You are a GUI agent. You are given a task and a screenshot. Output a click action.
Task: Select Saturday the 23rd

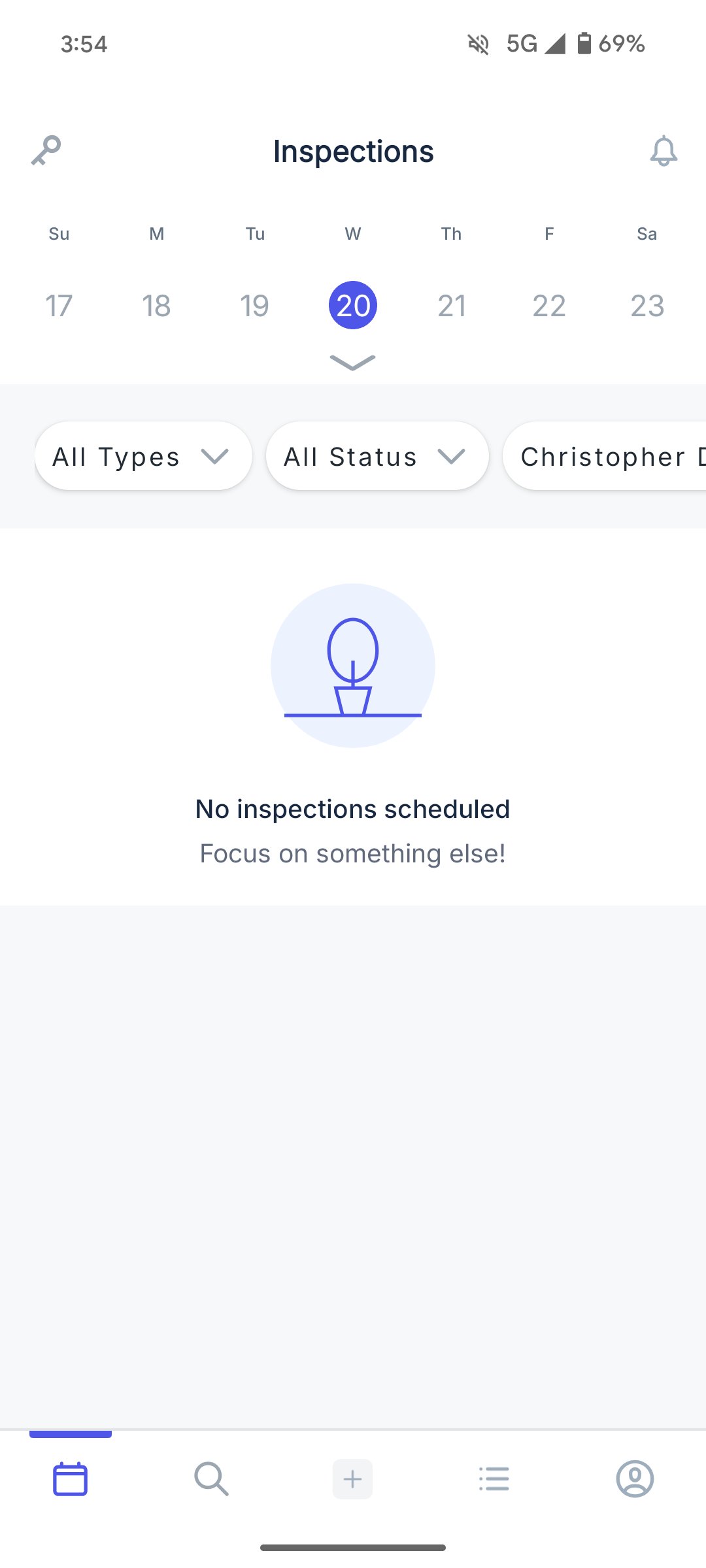pos(647,306)
